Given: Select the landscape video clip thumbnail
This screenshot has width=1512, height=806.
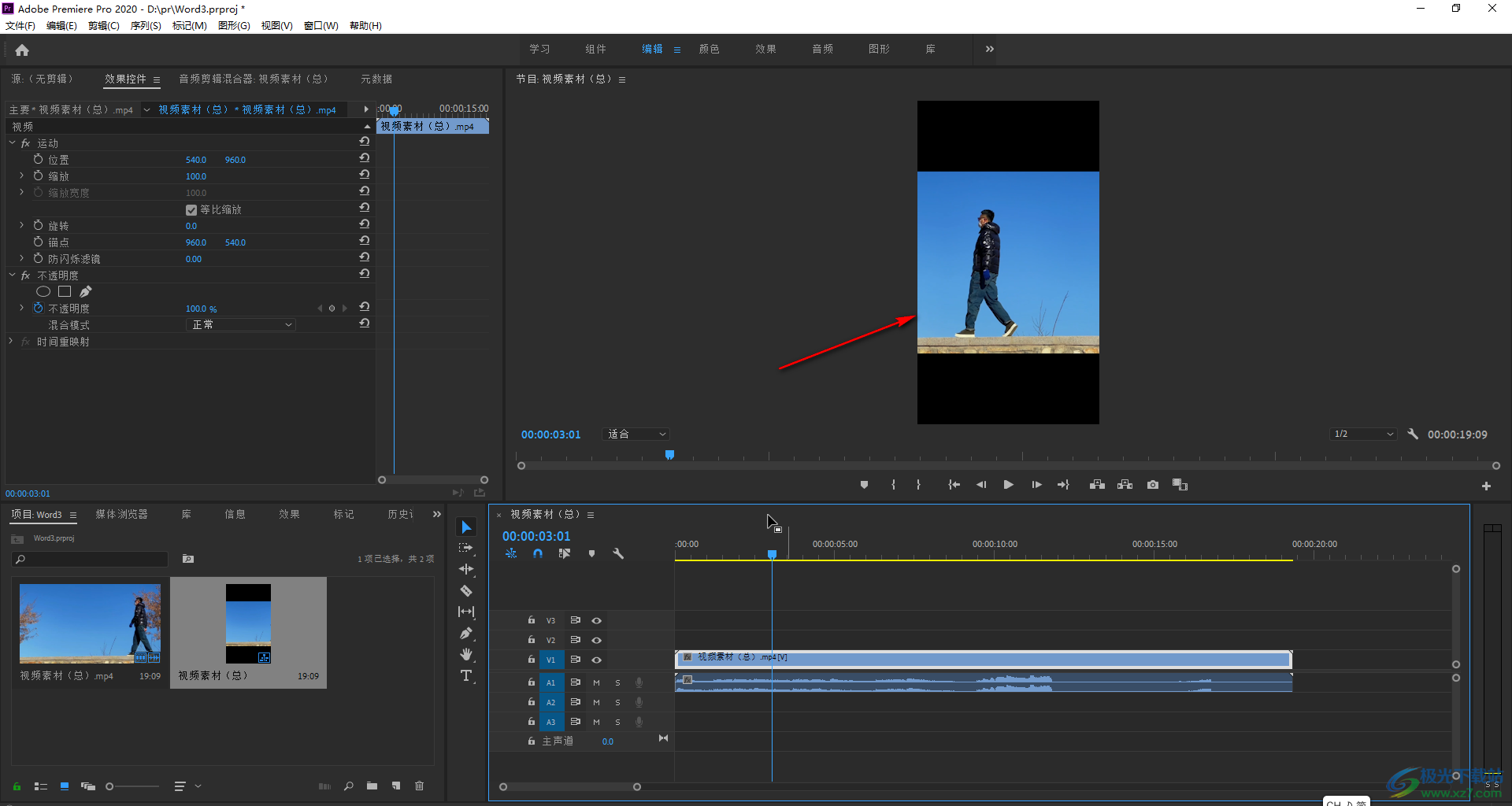Looking at the screenshot, I should [90, 623].
